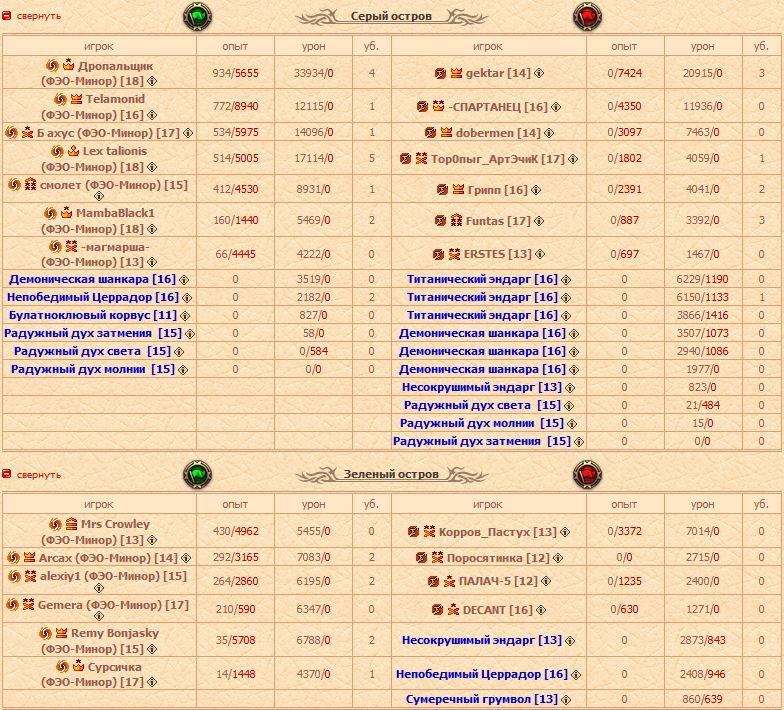Click rank icon beside dobermen

pyautogui.click(x=446, y=132)
